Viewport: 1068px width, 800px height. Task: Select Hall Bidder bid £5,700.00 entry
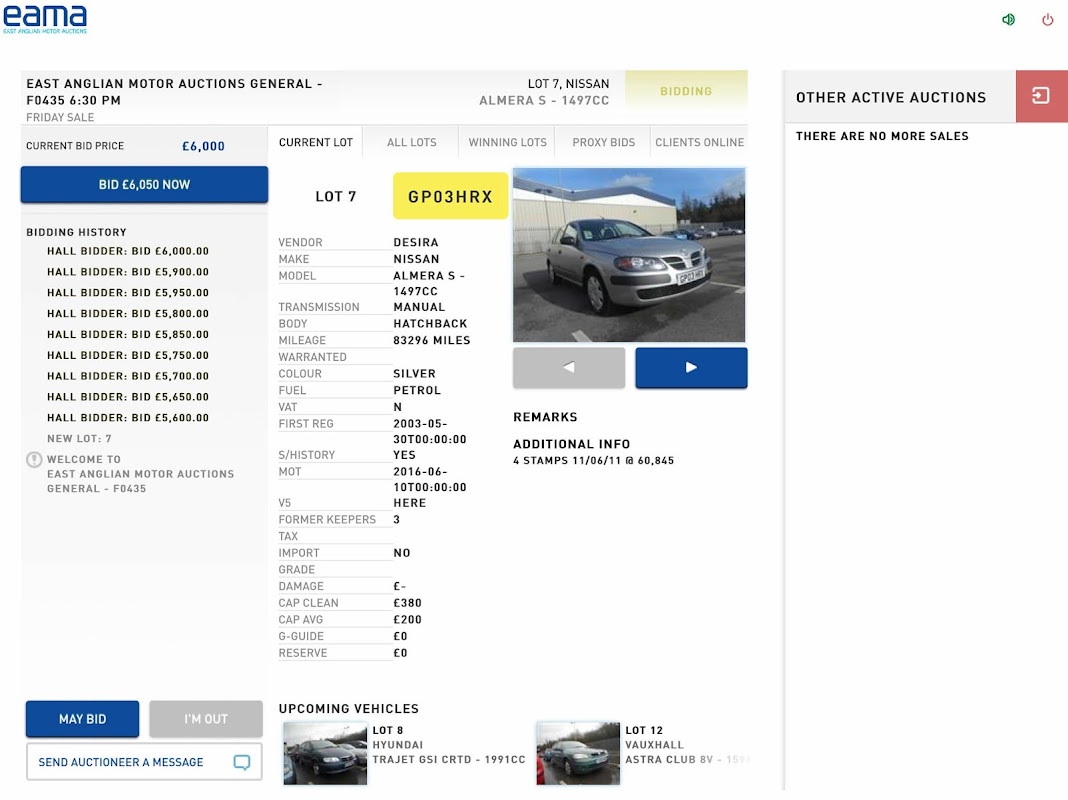click(128, 376)
